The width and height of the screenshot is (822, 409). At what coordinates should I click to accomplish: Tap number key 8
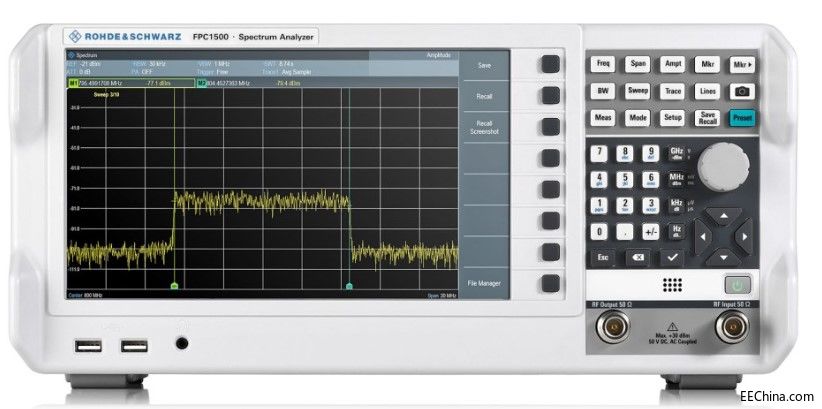coord(624,154)
